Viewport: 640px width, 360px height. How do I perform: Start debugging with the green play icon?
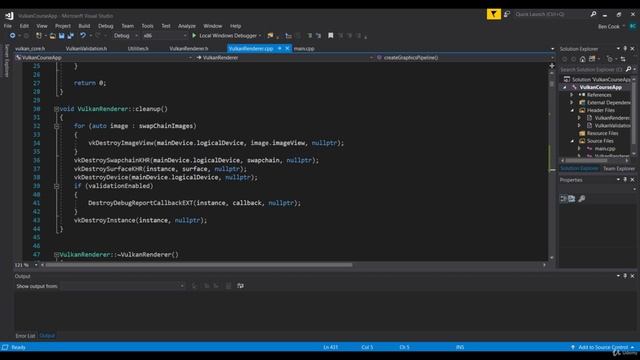194,36
